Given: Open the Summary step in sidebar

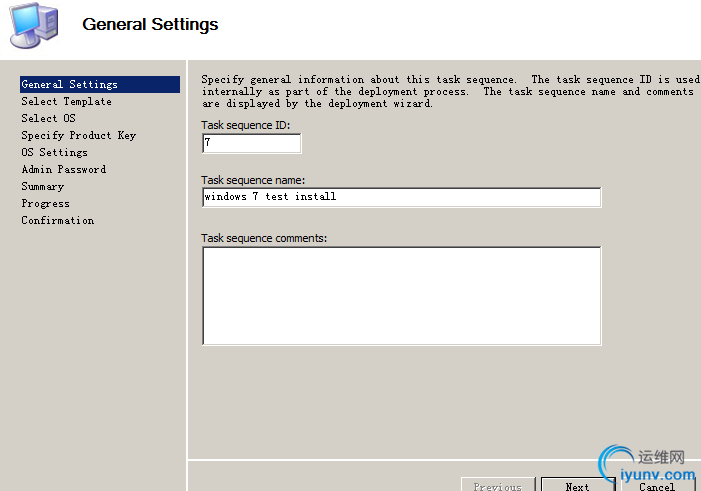Looking at the screenshot, I should [x=42, y=187].
